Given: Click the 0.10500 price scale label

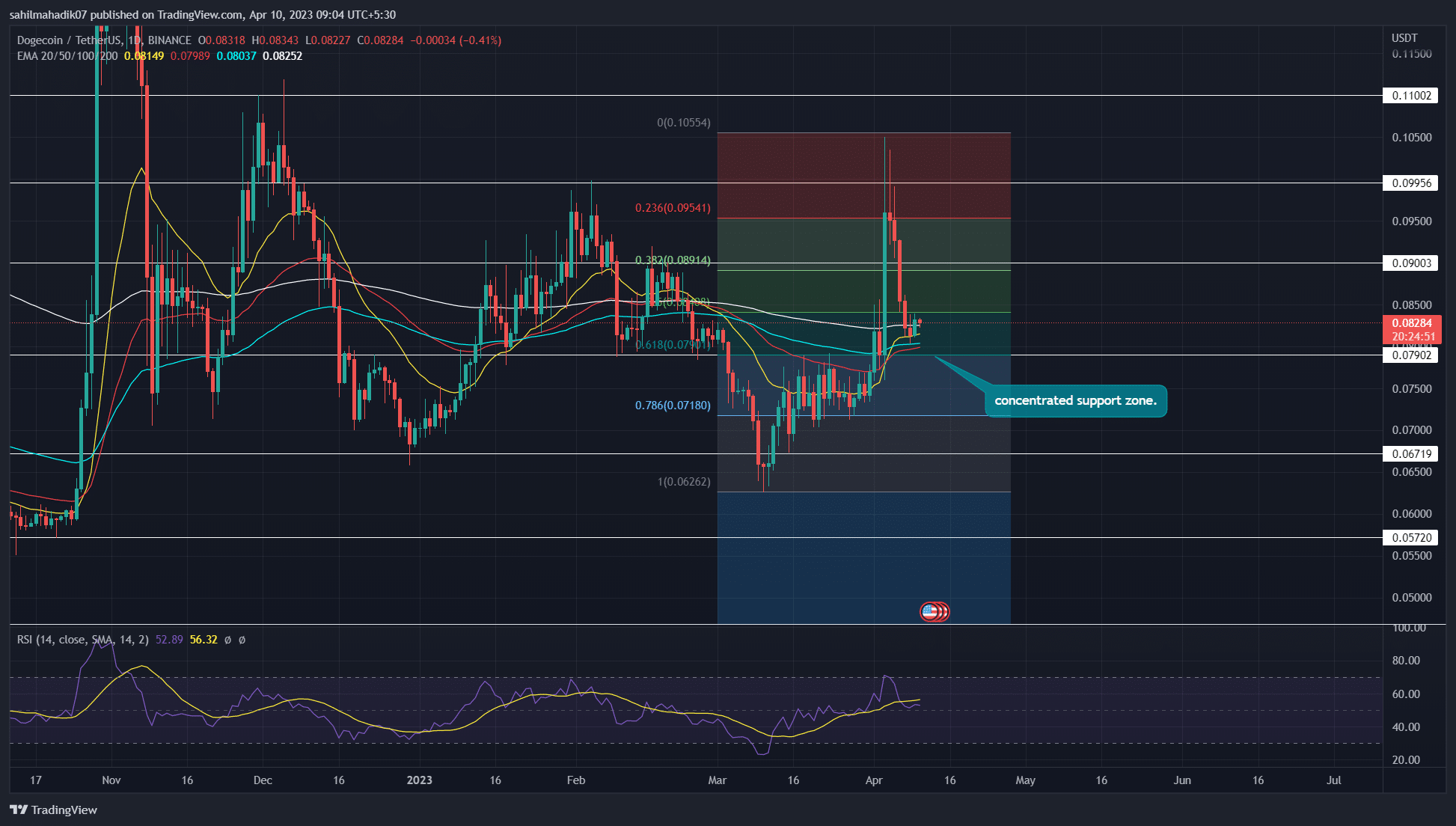Looking at the screenshot, I should point(1412,138).
